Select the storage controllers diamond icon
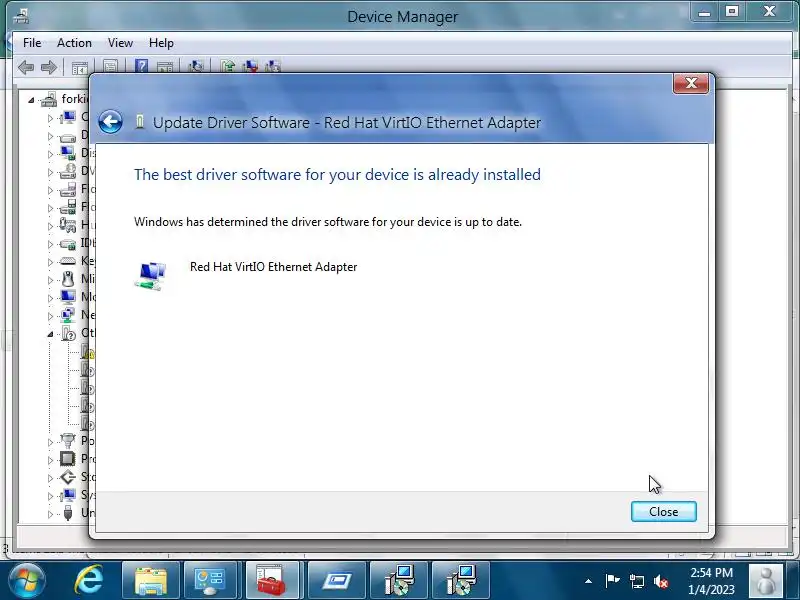 coord(67,477)
